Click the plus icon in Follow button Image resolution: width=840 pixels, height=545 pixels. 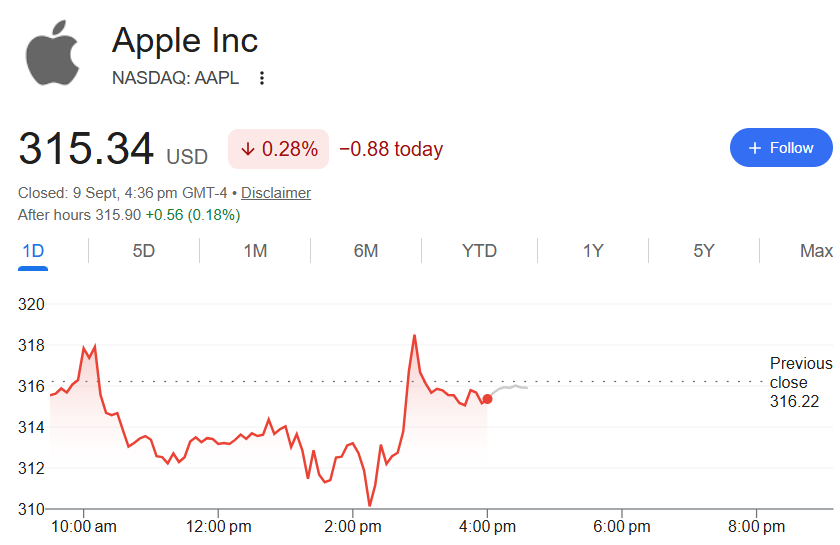tap(754, 148)
